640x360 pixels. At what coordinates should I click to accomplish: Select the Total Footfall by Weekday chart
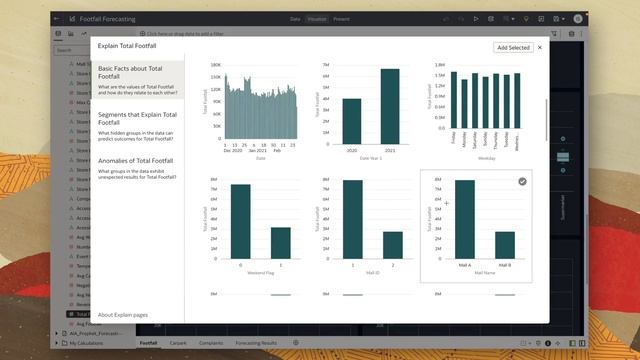(476, 111)
